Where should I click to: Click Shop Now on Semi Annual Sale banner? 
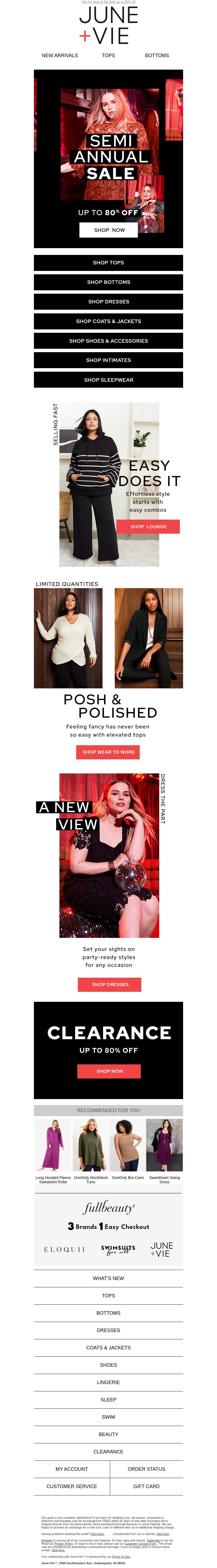pos(108,230)
